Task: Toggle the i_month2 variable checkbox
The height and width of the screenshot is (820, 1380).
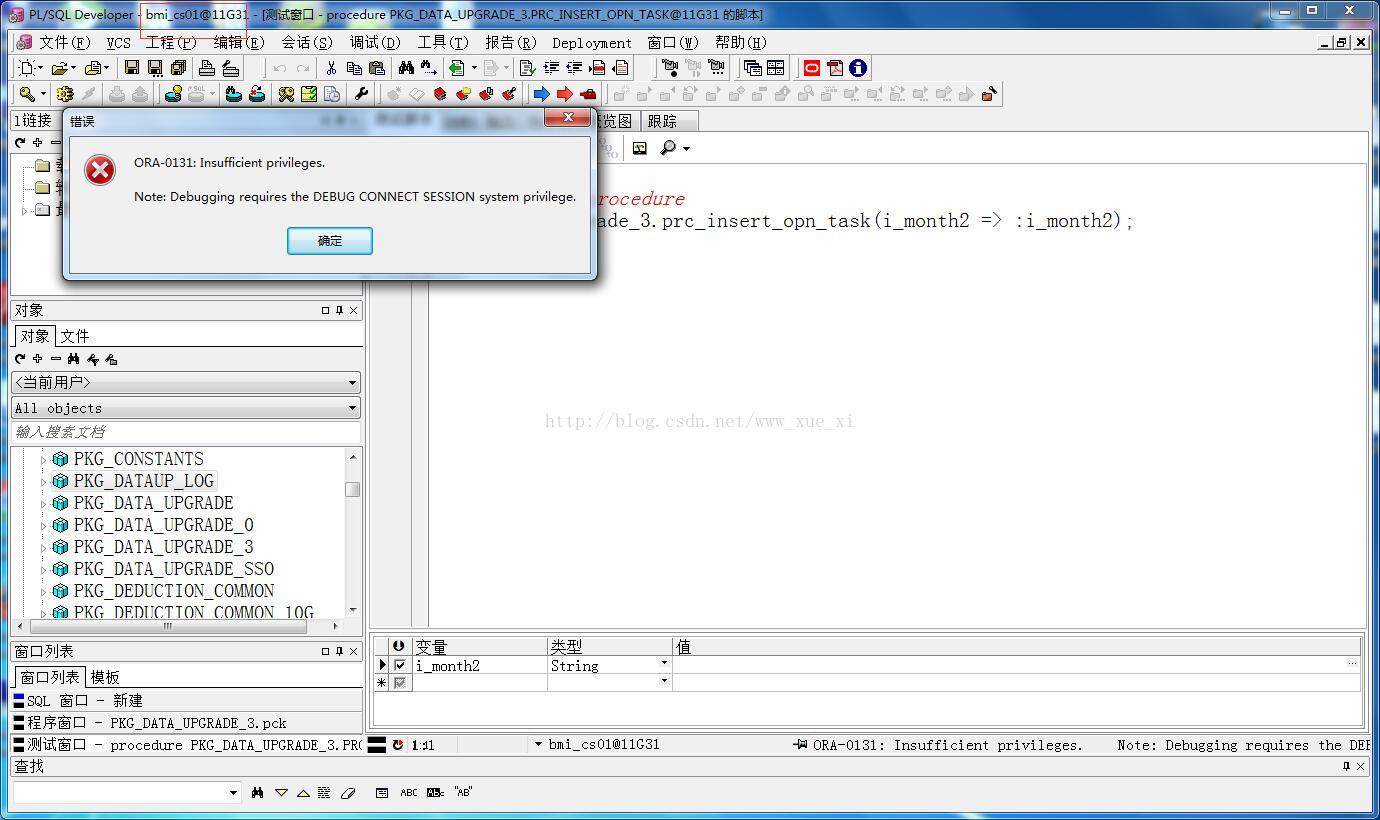Action: (x=400, y=665)
